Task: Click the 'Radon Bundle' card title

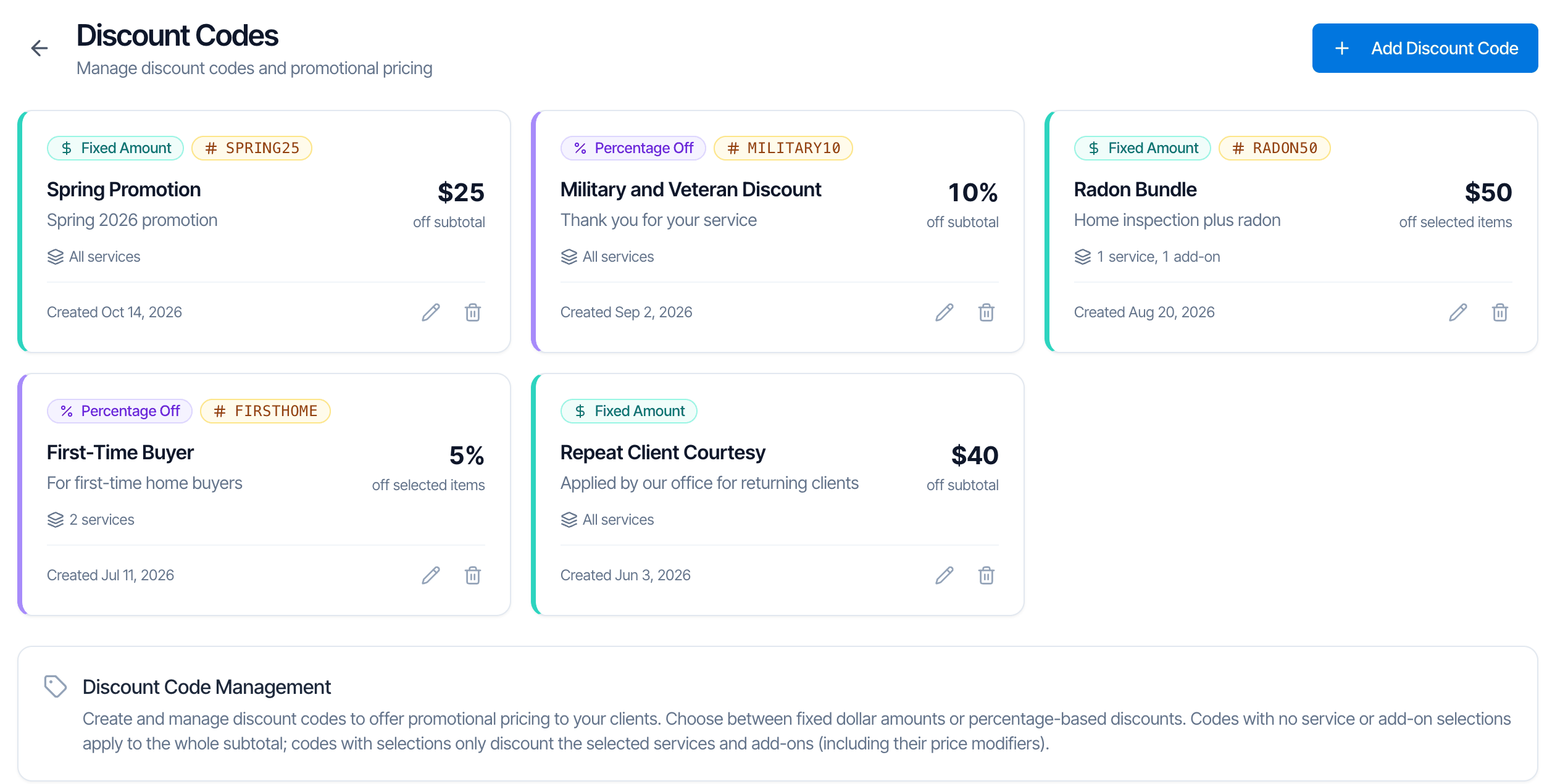Action: [x=1135, y=190]
